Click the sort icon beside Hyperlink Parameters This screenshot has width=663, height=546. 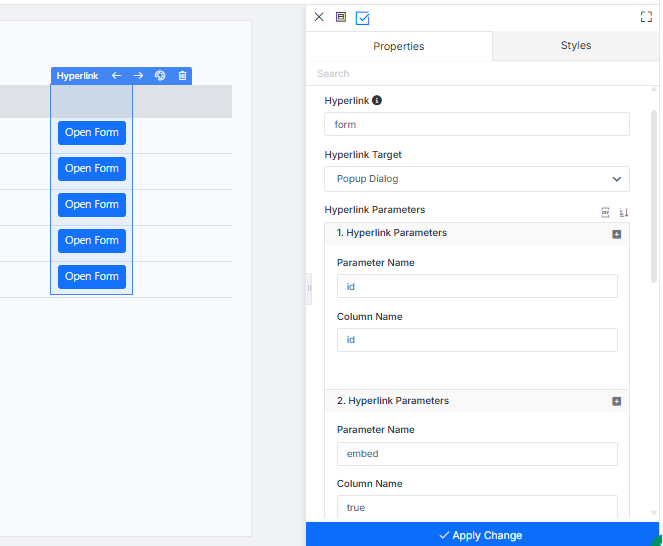click(624, 212)
